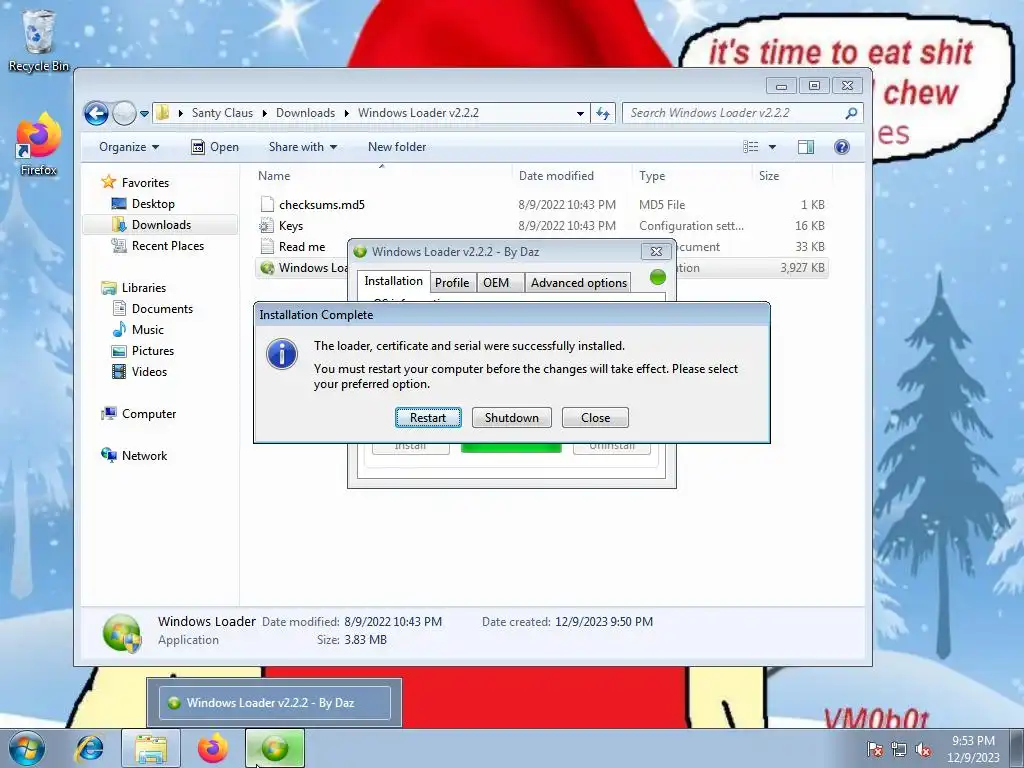
Task: Toggle the preview pane icon
Action: [x=806, y=147]
